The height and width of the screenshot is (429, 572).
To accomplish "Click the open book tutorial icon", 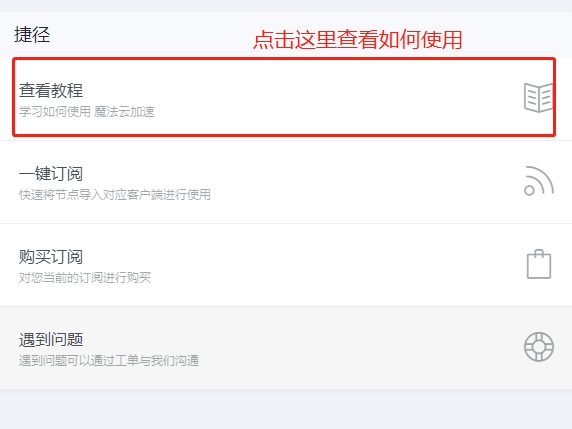I will pyautogui.click(x=538, y=97).
